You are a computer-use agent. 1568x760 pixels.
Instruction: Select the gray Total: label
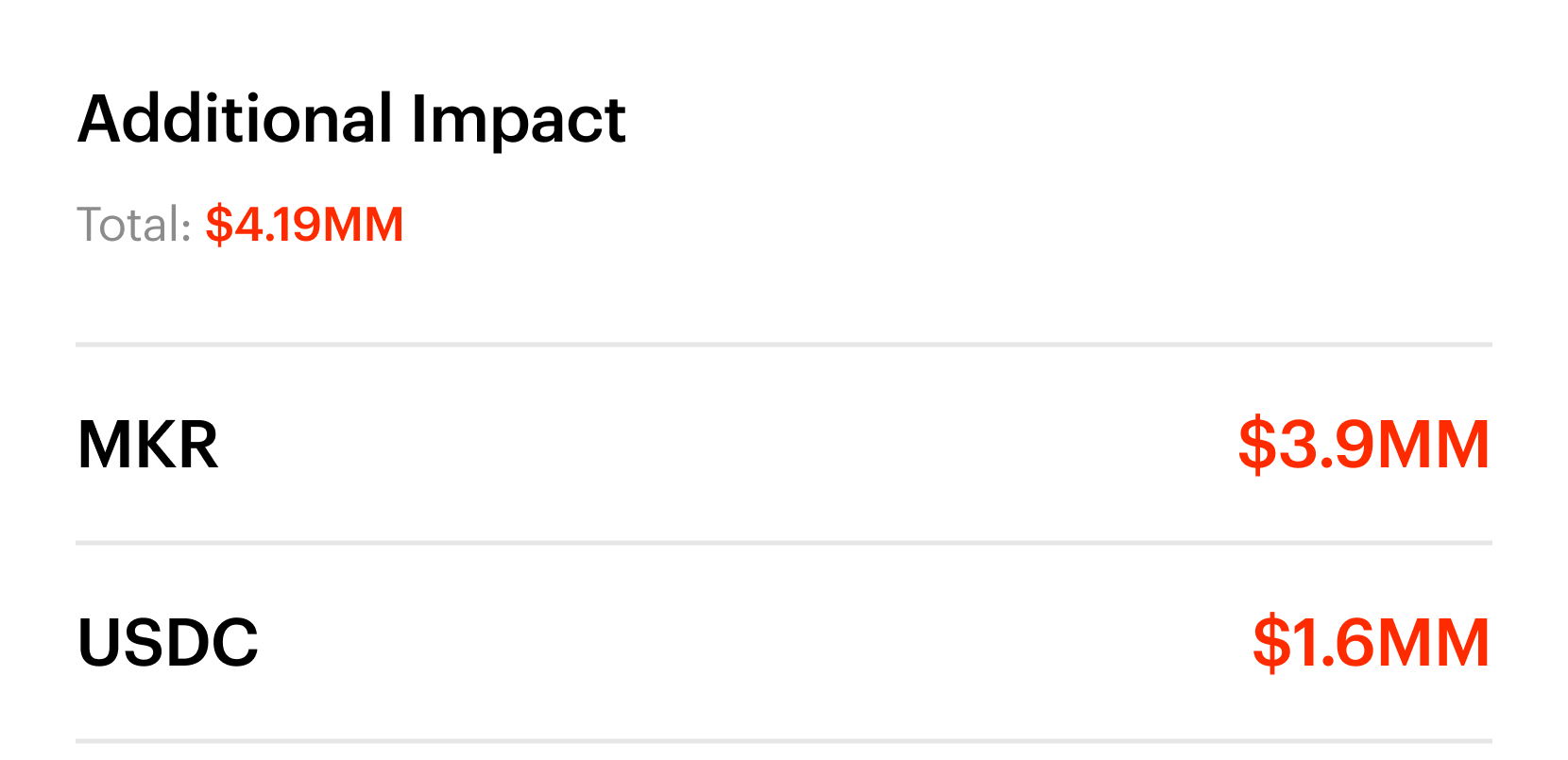pos(134,225)
